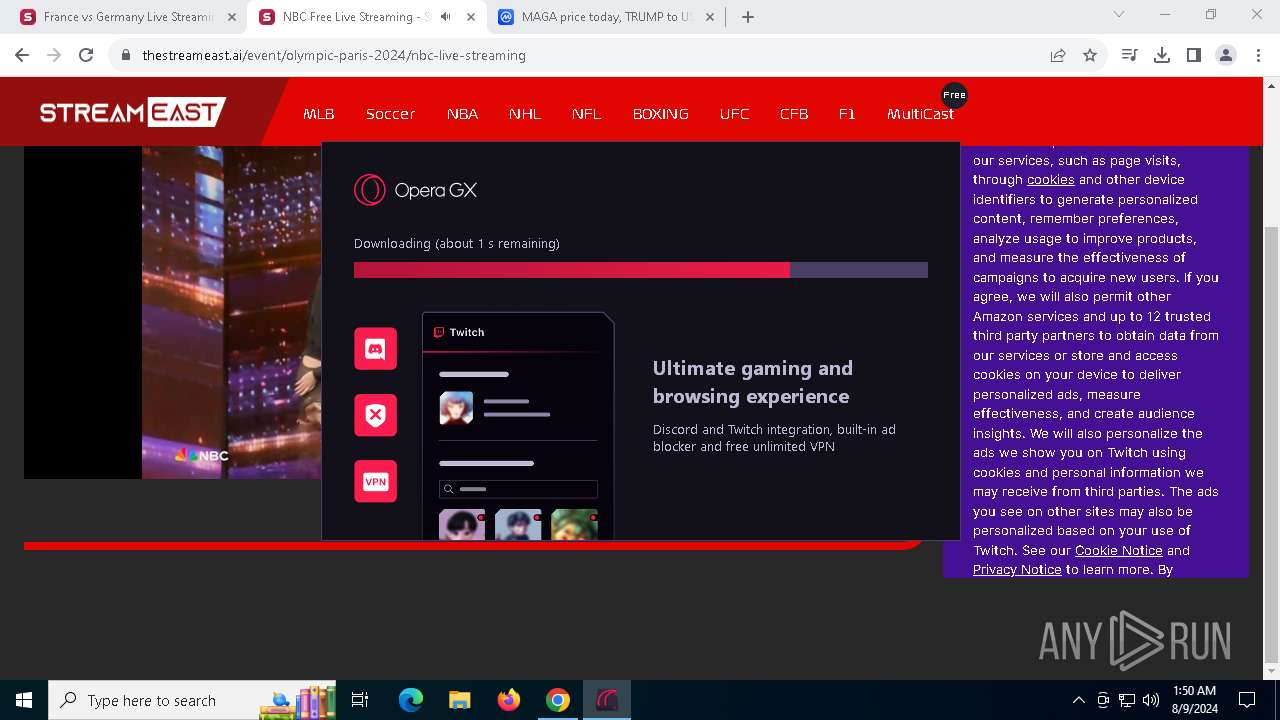Click the StreamEast logo

pyautogui.click(x=132, y=112)
